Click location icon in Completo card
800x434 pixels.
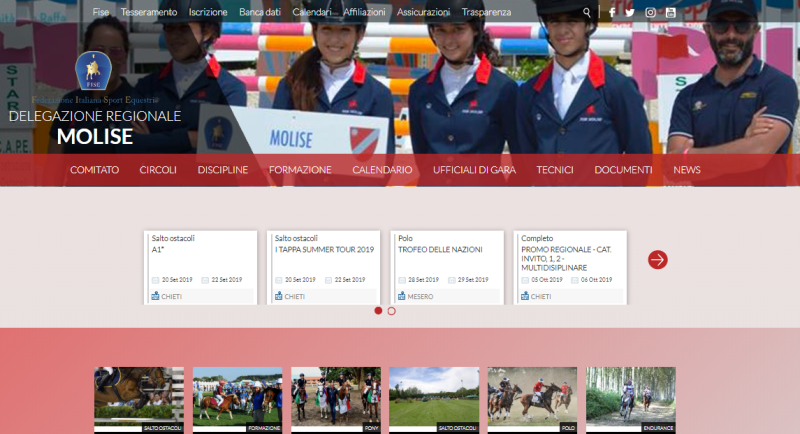pos(524,296)
